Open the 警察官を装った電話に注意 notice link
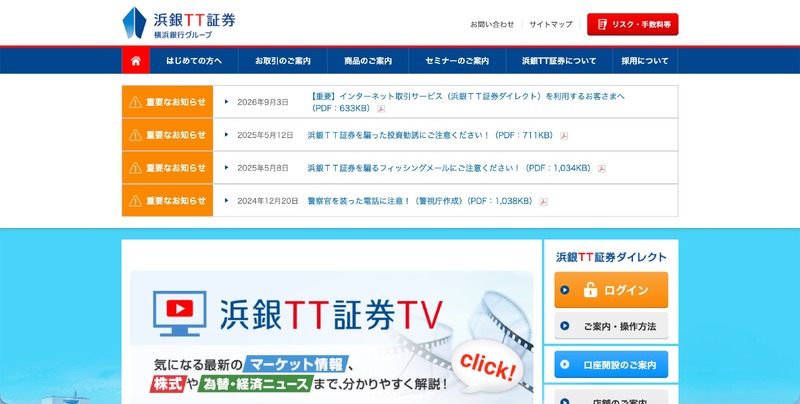Viewport: 800px width, 404px height. (x=420, y=201)
